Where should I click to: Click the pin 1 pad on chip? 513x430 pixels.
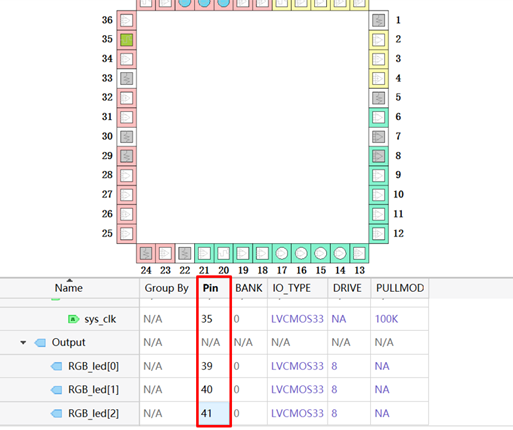point(379,21)
